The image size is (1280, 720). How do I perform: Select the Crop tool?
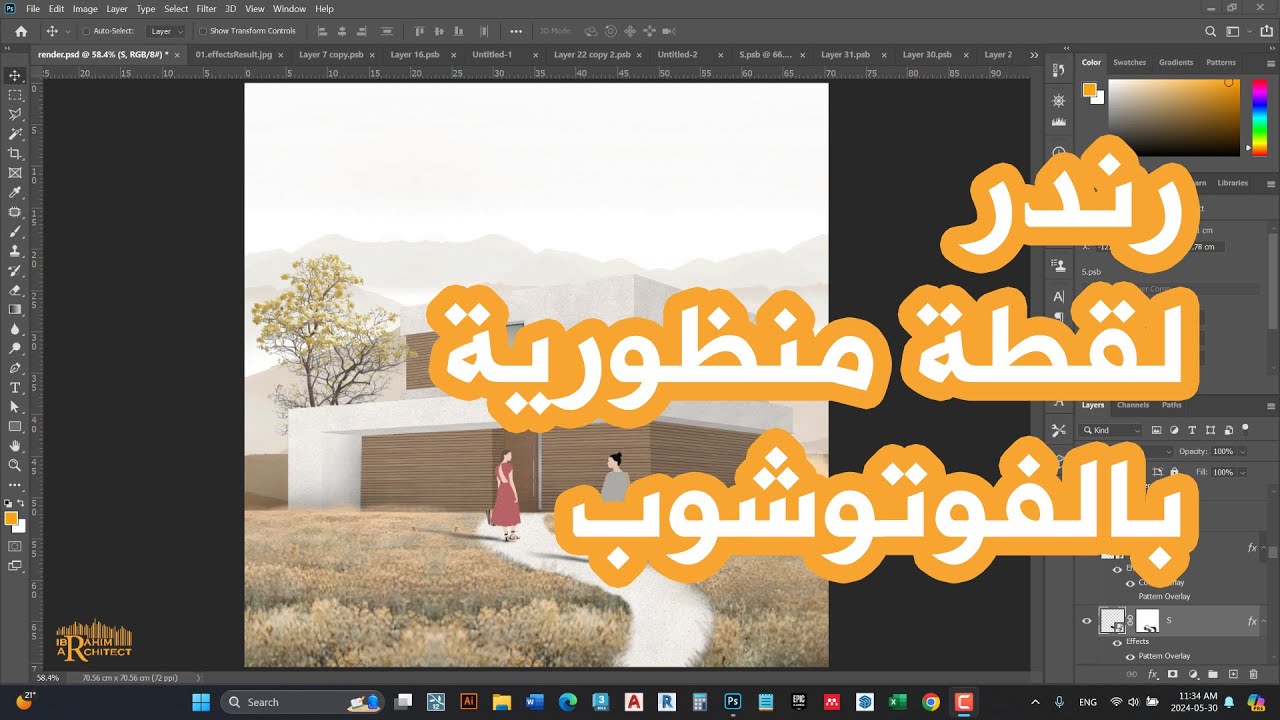tap(15, 153)
